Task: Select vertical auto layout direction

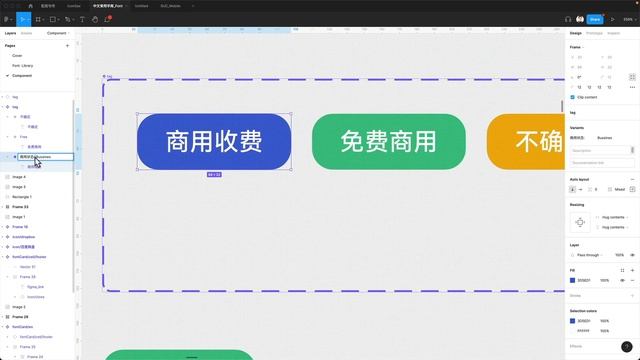Action: pyautogui.click(x=573, y=189)
